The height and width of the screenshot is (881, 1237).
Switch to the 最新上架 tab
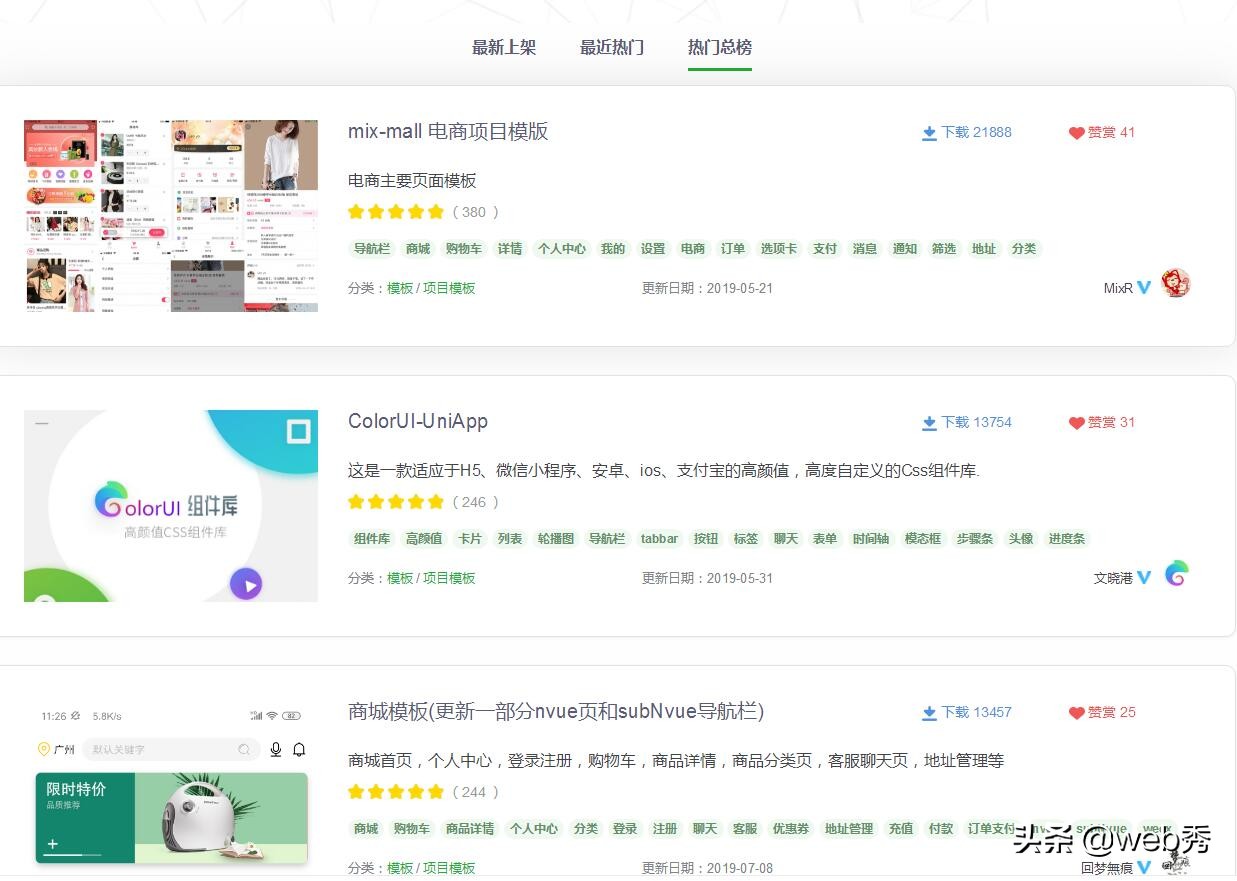[x=504, y=47]
